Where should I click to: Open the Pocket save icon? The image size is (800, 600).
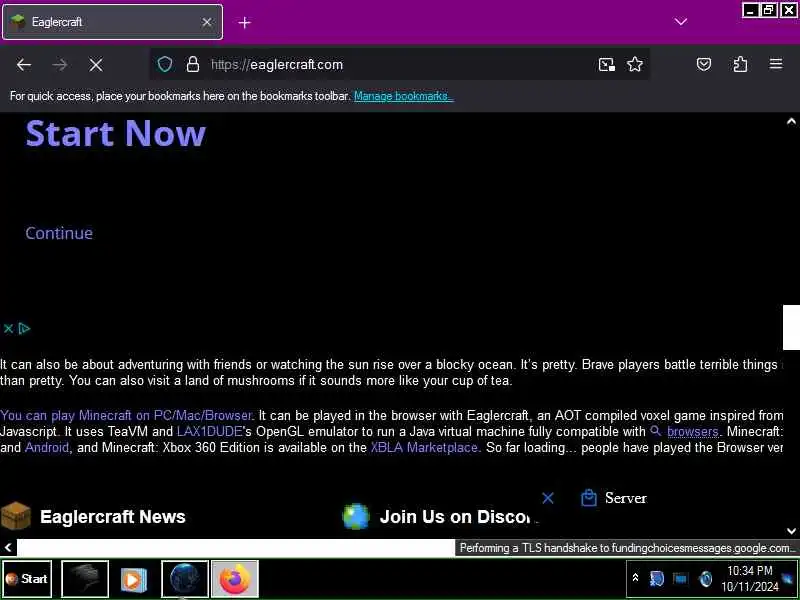tap(704, 64)
